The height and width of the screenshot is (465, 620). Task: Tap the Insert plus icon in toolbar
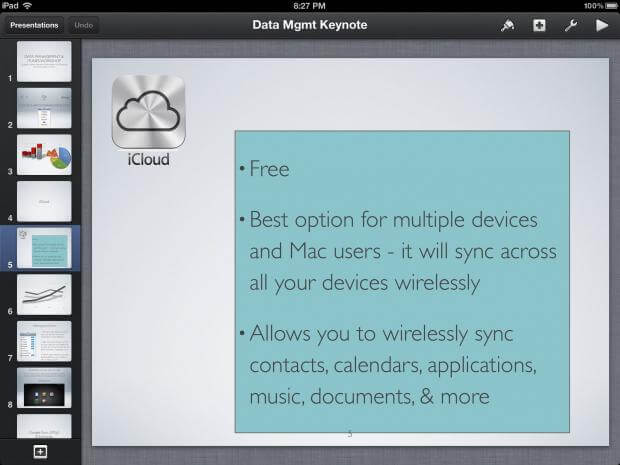539,25
